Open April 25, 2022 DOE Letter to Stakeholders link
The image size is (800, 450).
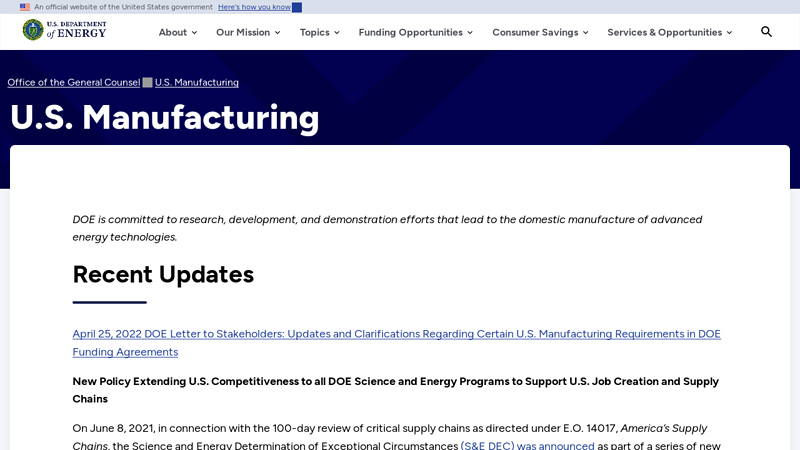coord(396,343)
